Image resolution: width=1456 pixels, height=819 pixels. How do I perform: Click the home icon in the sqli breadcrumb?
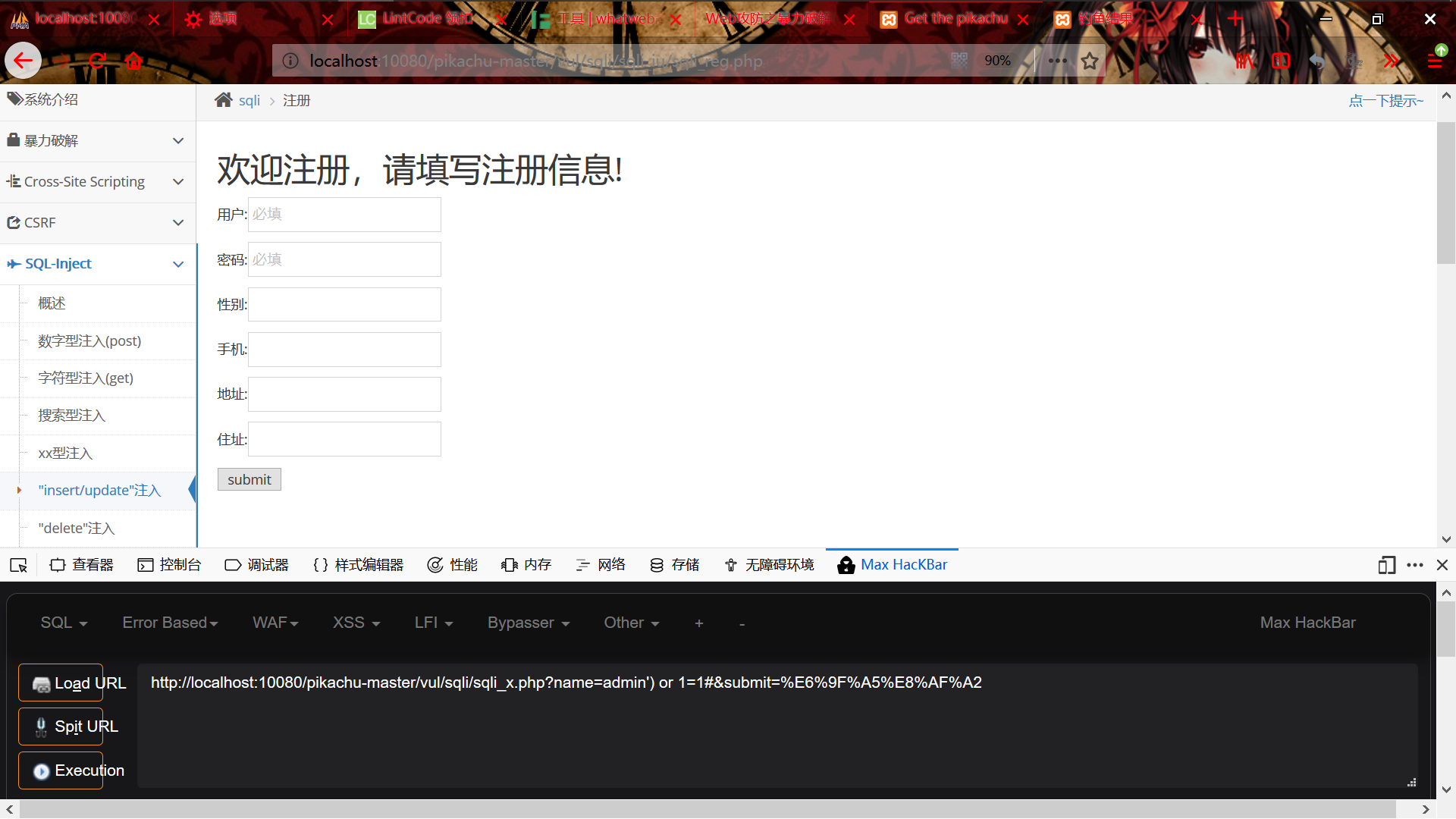(223, 100)
